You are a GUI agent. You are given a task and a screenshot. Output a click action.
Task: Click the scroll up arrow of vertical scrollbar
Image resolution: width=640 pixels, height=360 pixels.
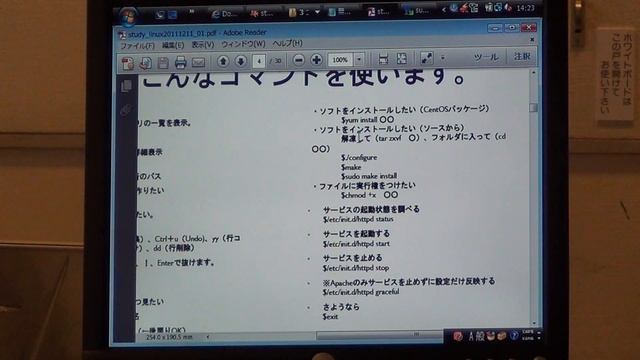(533, 73)
